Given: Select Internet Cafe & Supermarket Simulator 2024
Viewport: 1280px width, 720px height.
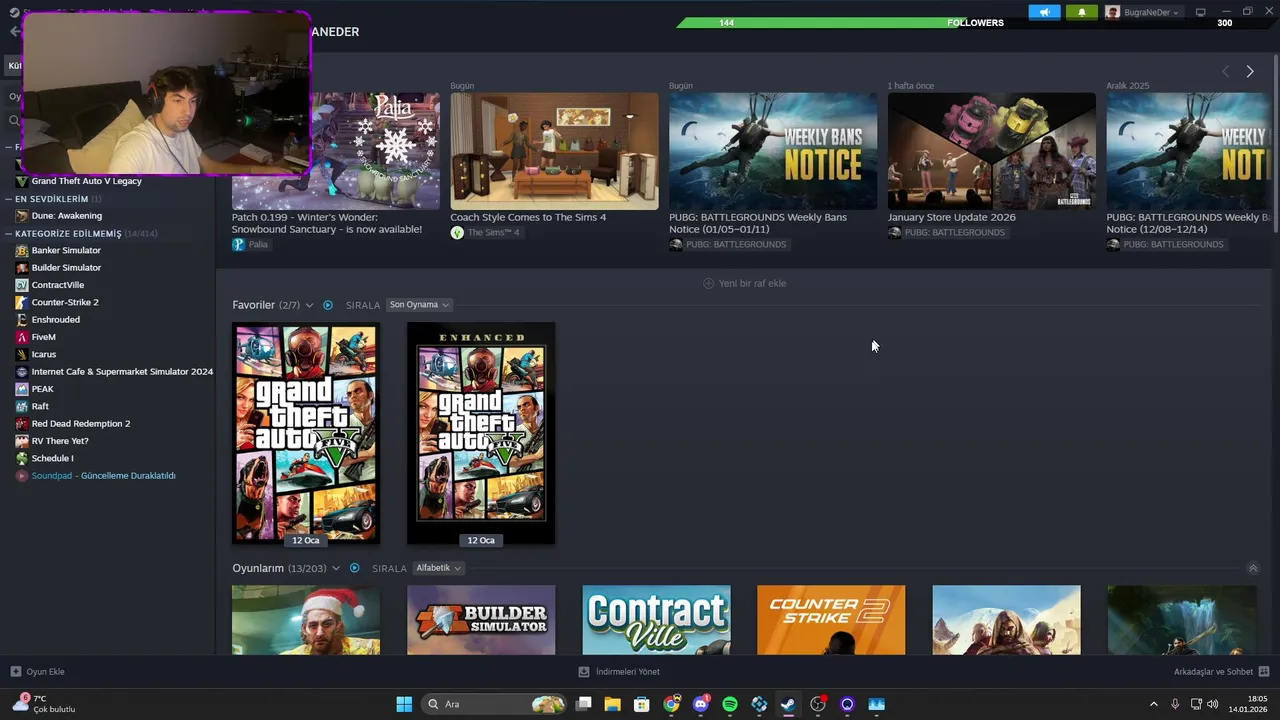Looking at the screenshot, I should point(114,372).
